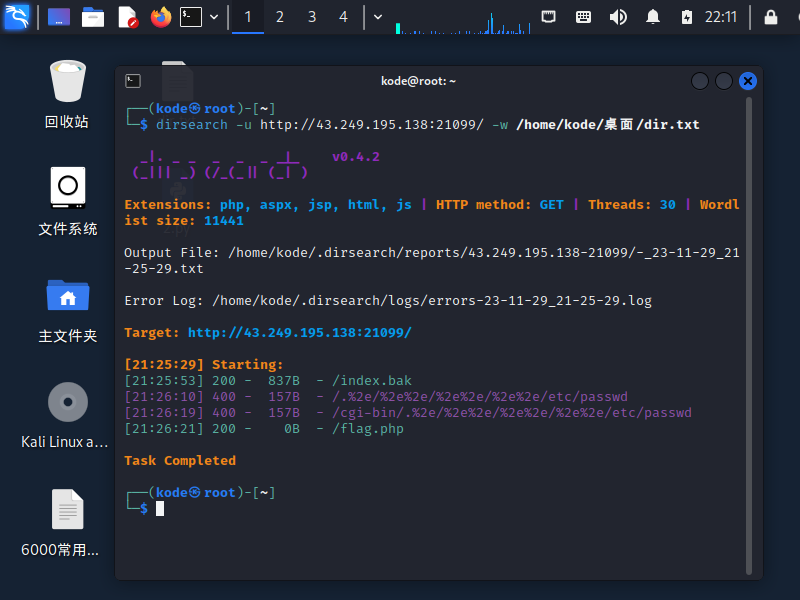Open the terminal window menu icon in titlebar
The height and width of the screenshot is (600, 800).
(x=133, y=81)
